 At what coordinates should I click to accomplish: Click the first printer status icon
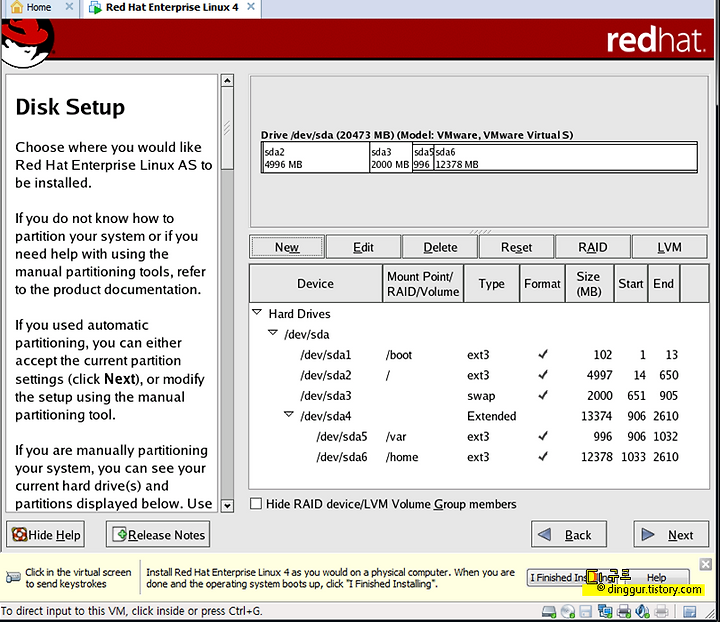coord(624,611)
